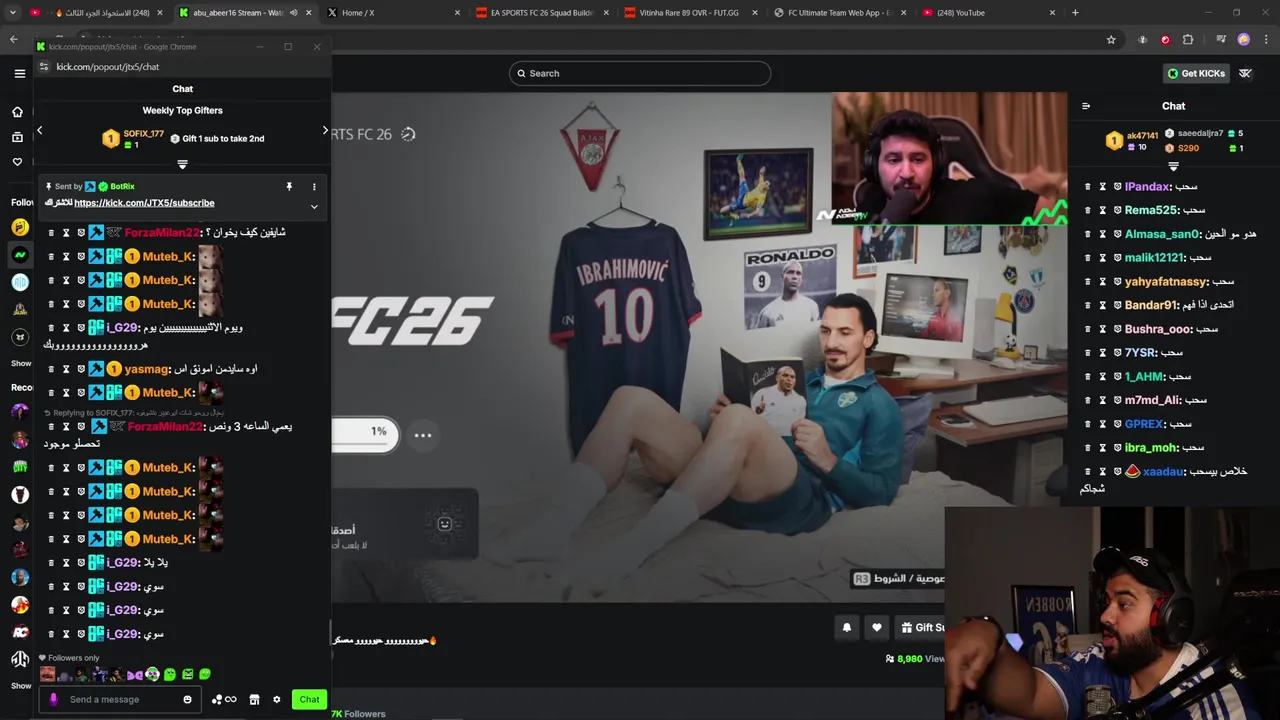Switch to the Home / X tab
This screenshot has height=720, width=1280.
[x=393, y=13]
